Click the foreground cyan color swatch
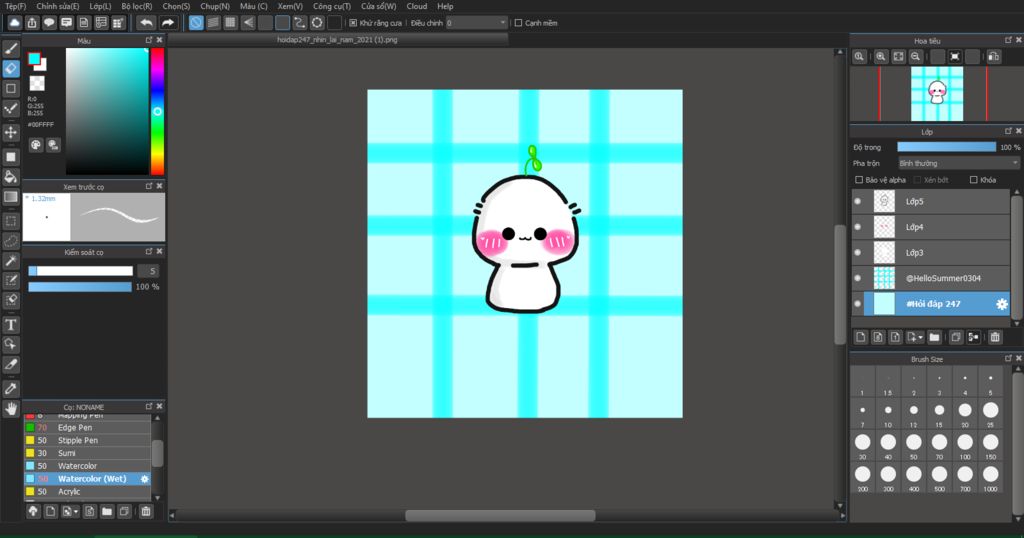 point(34,59)
